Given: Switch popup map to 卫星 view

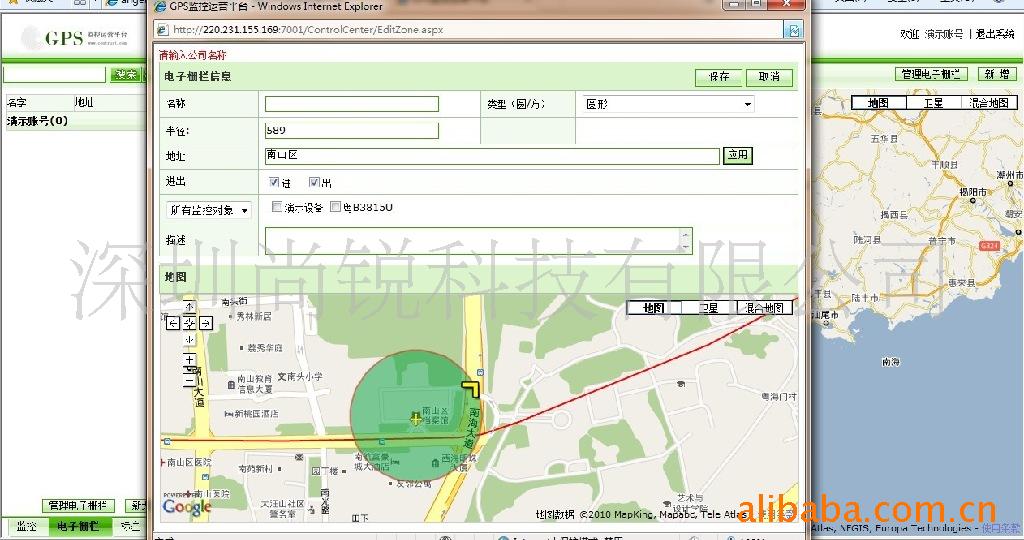Looking at the screenshot, I should tap(709, 308).
